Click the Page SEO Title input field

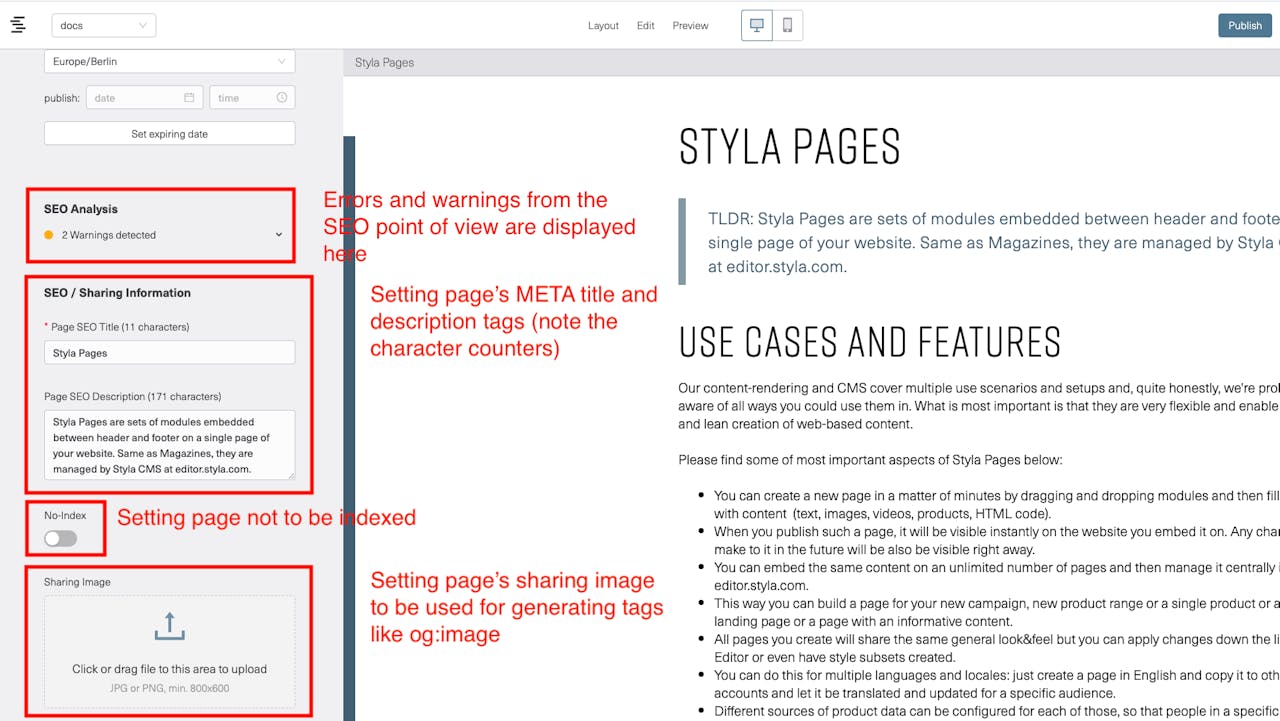coord(169,353)
